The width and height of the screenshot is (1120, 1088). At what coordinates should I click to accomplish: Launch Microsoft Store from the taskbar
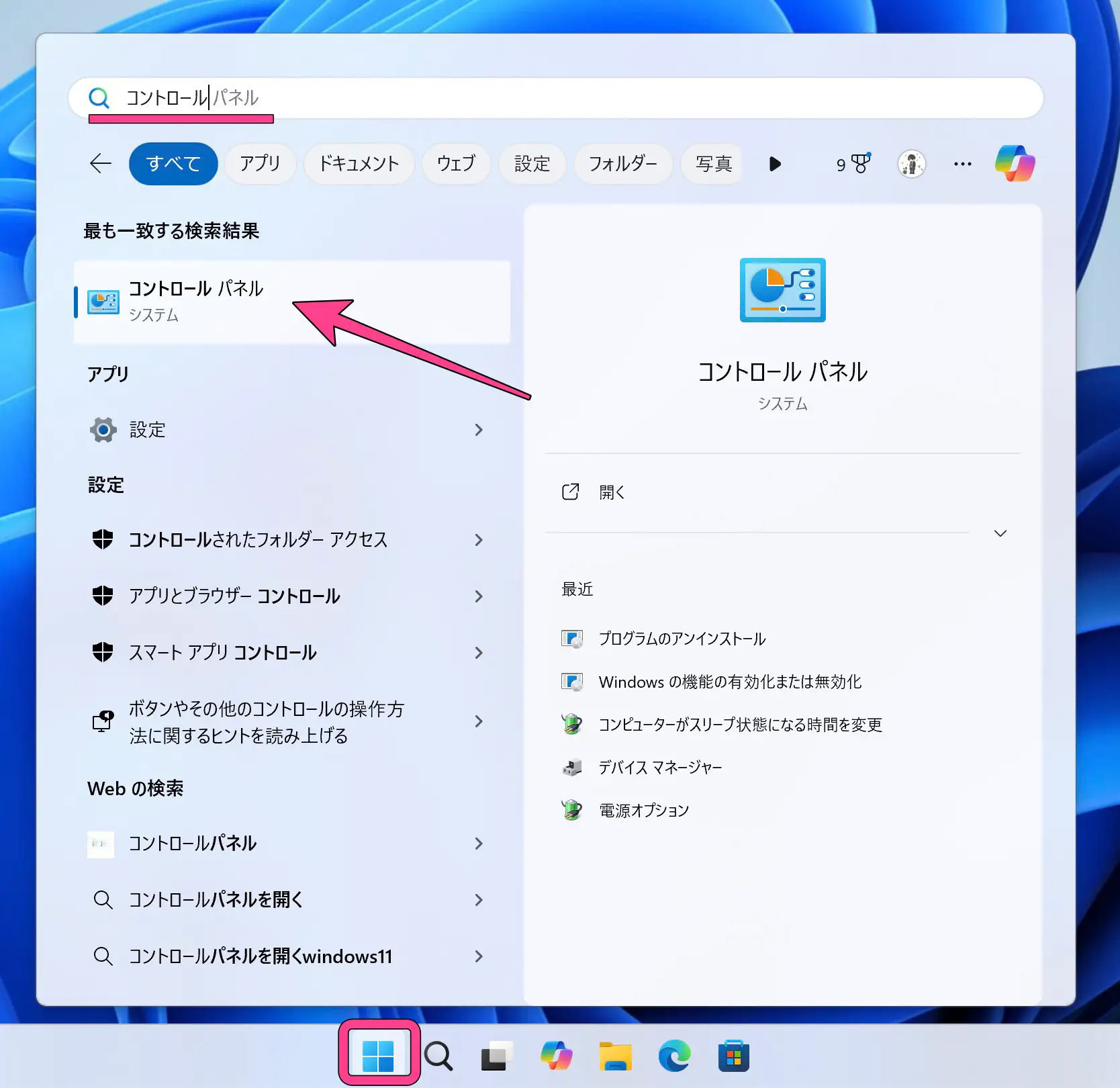click(733, 1056)
